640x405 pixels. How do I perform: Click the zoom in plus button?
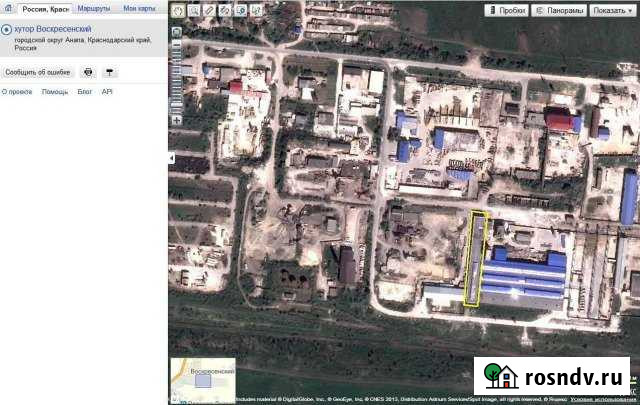click(x=176, y=120)
